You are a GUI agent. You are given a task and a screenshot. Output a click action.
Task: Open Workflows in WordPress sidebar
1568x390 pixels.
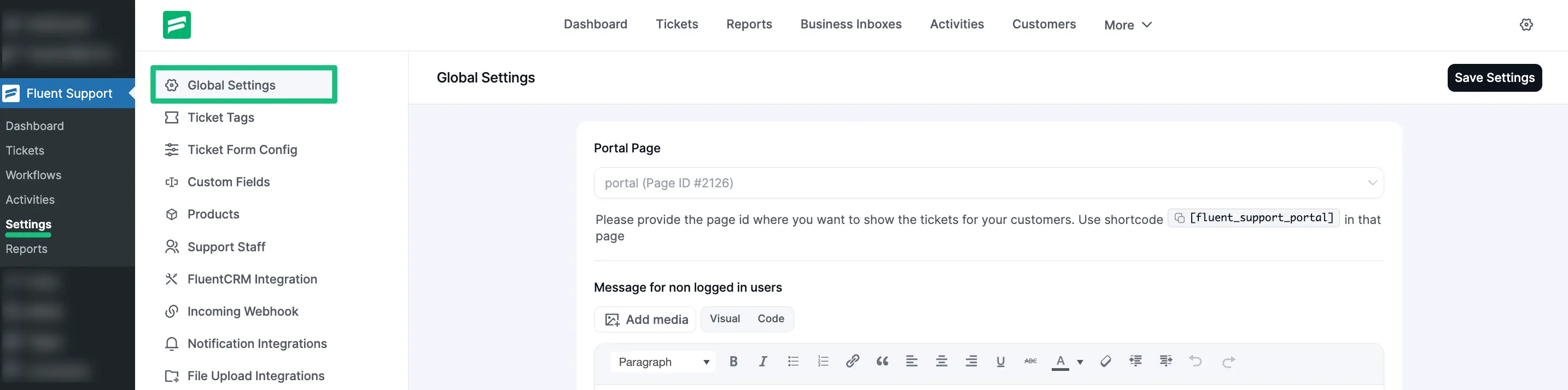(x=33, y=175)
